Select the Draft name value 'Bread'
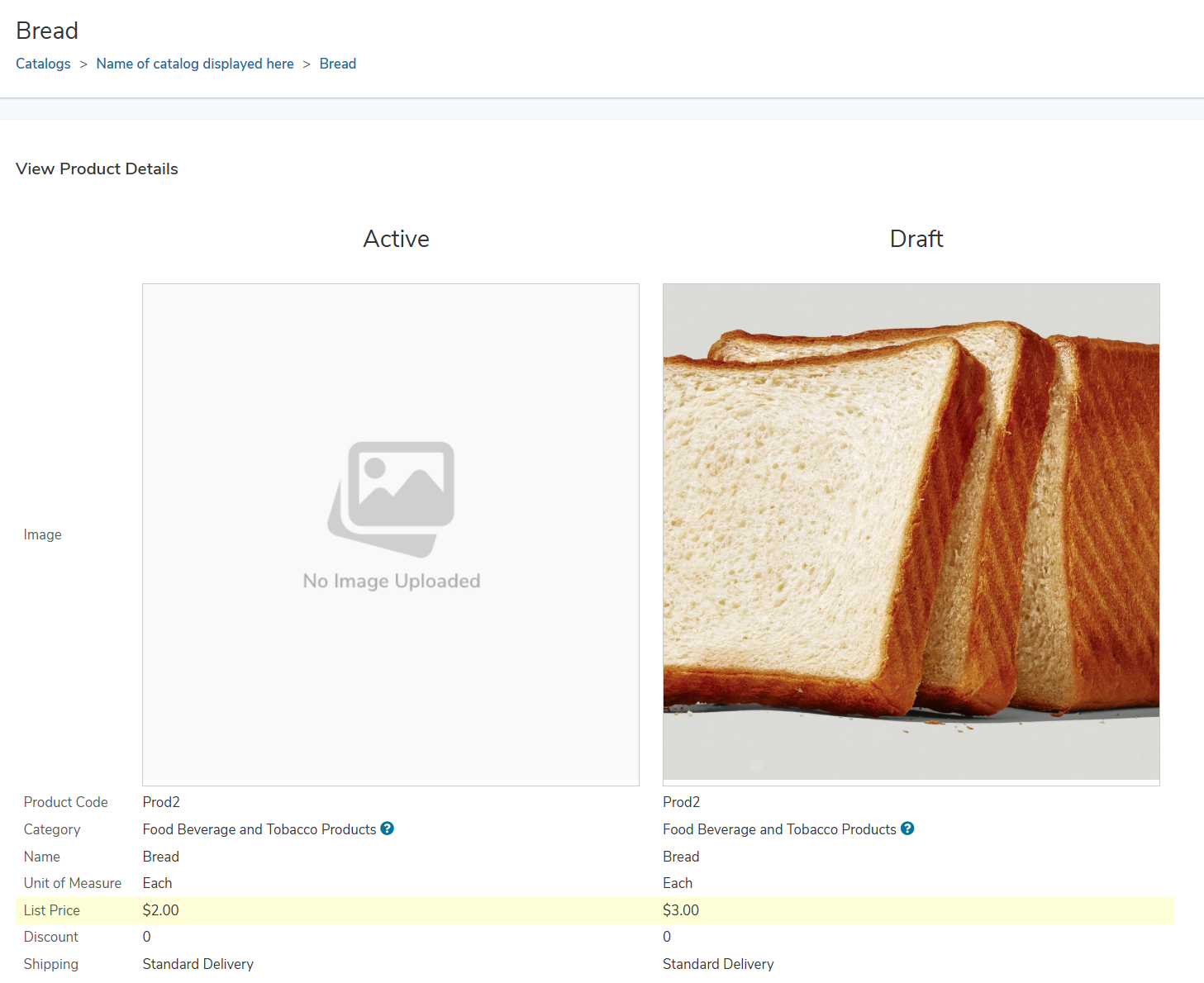Image resolution: width=1204 pixels, height=983 pixels. point(681,857)
